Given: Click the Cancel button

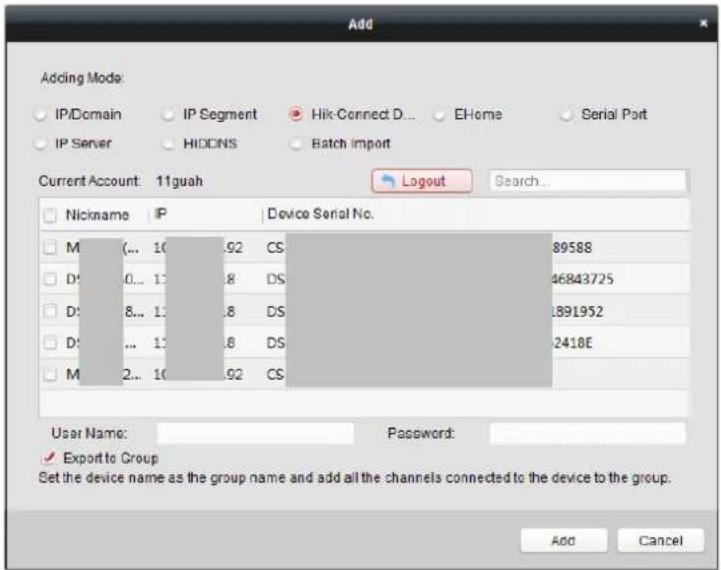Looking at the screenshot, I should pyautogui.click(x=661, y=540).
